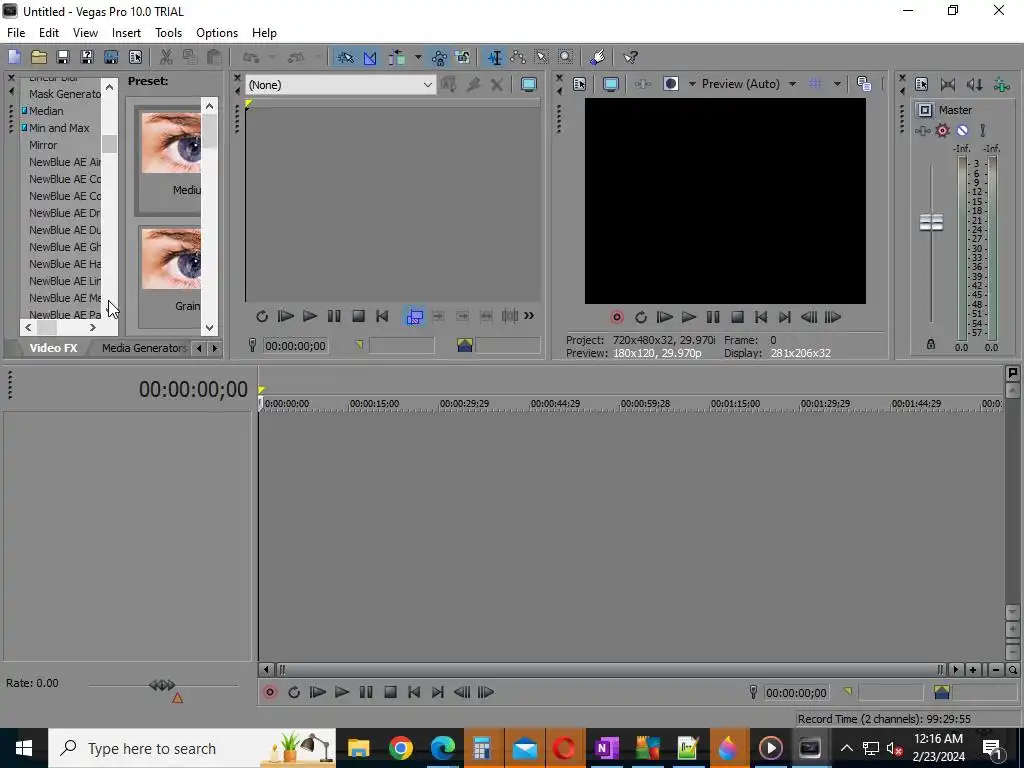Expand the trimmer toolbar overflow chevron

pyautogui.click(x=529, y=316)
